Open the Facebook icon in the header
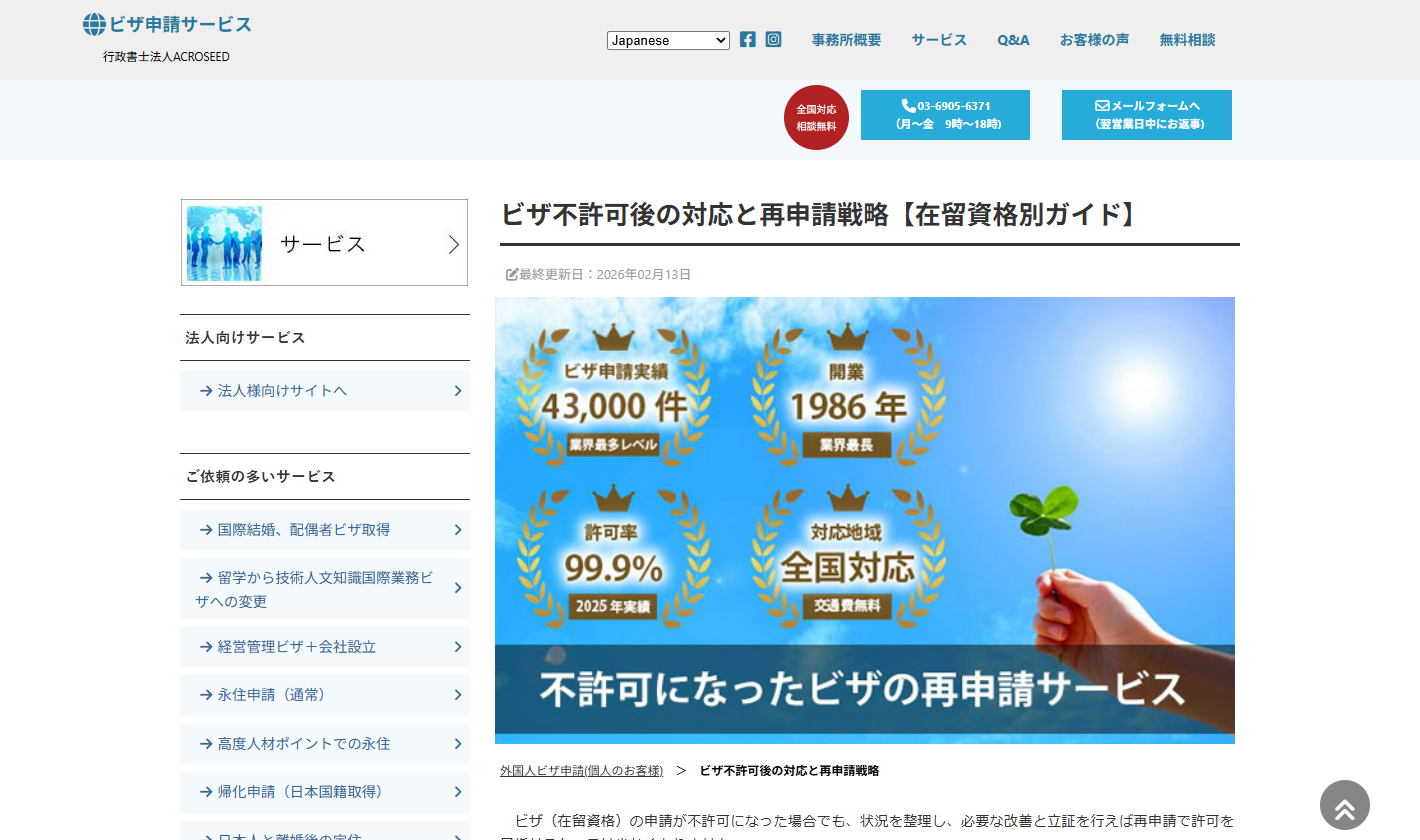 pyautogui.click(x=748, y=39)
